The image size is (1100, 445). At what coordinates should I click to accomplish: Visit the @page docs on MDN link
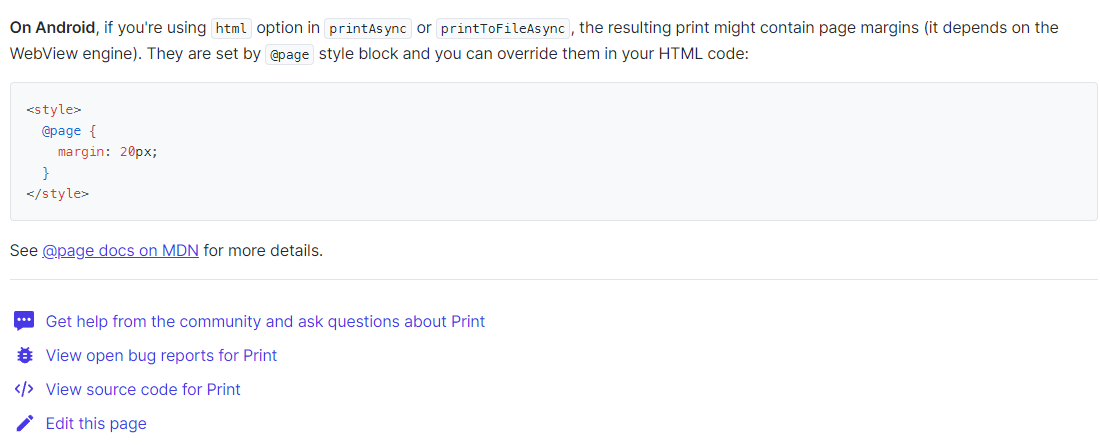click(120, 251)
